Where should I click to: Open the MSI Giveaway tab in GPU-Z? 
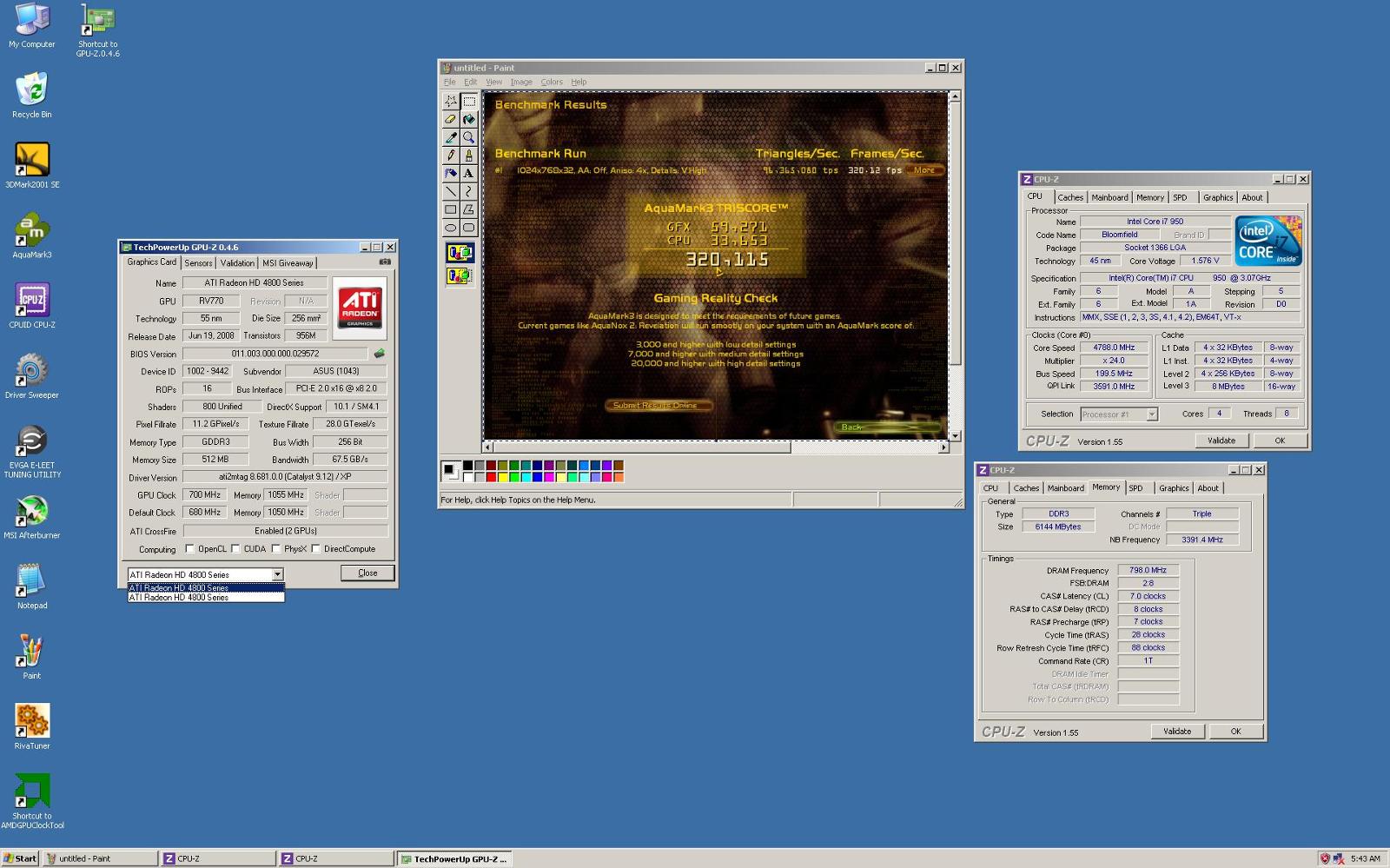[x=288, y=263]
